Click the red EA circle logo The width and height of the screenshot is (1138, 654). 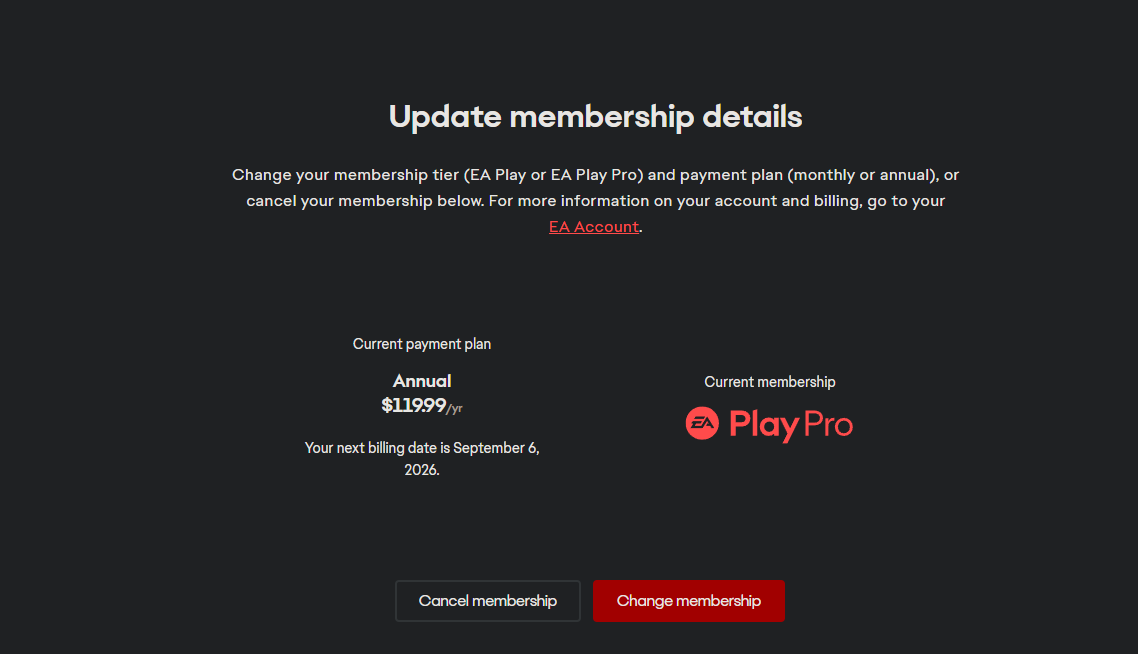(x=702, y=424)
